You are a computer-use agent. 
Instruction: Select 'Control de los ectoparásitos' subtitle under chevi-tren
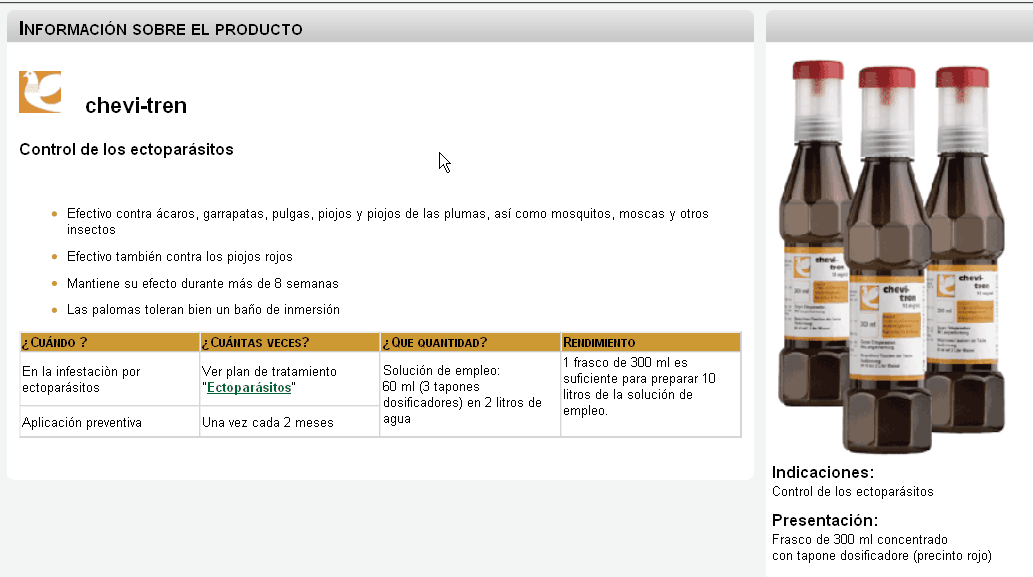click(x=126, y=150)
